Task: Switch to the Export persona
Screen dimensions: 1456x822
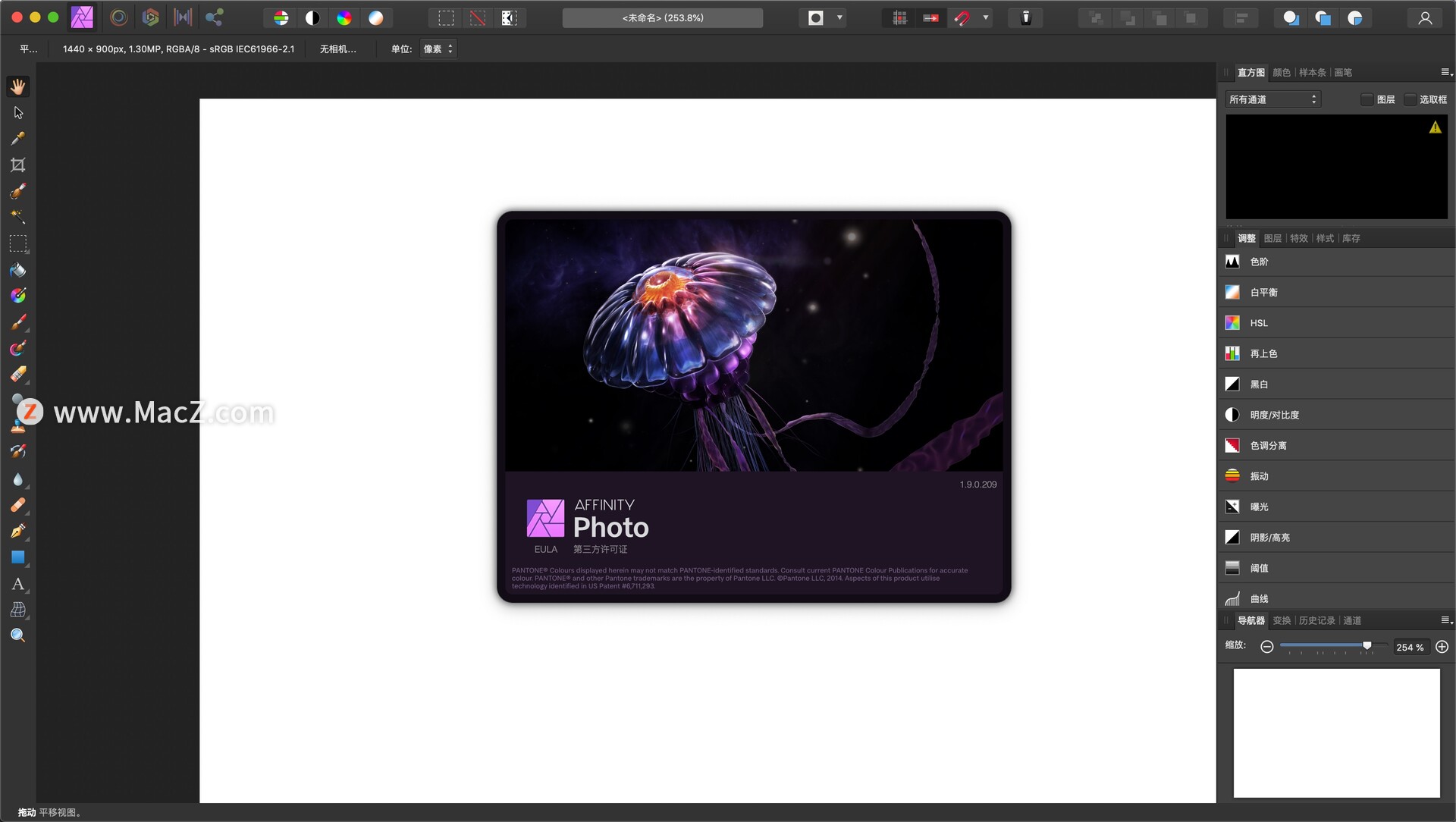Action: click(215, 17)
